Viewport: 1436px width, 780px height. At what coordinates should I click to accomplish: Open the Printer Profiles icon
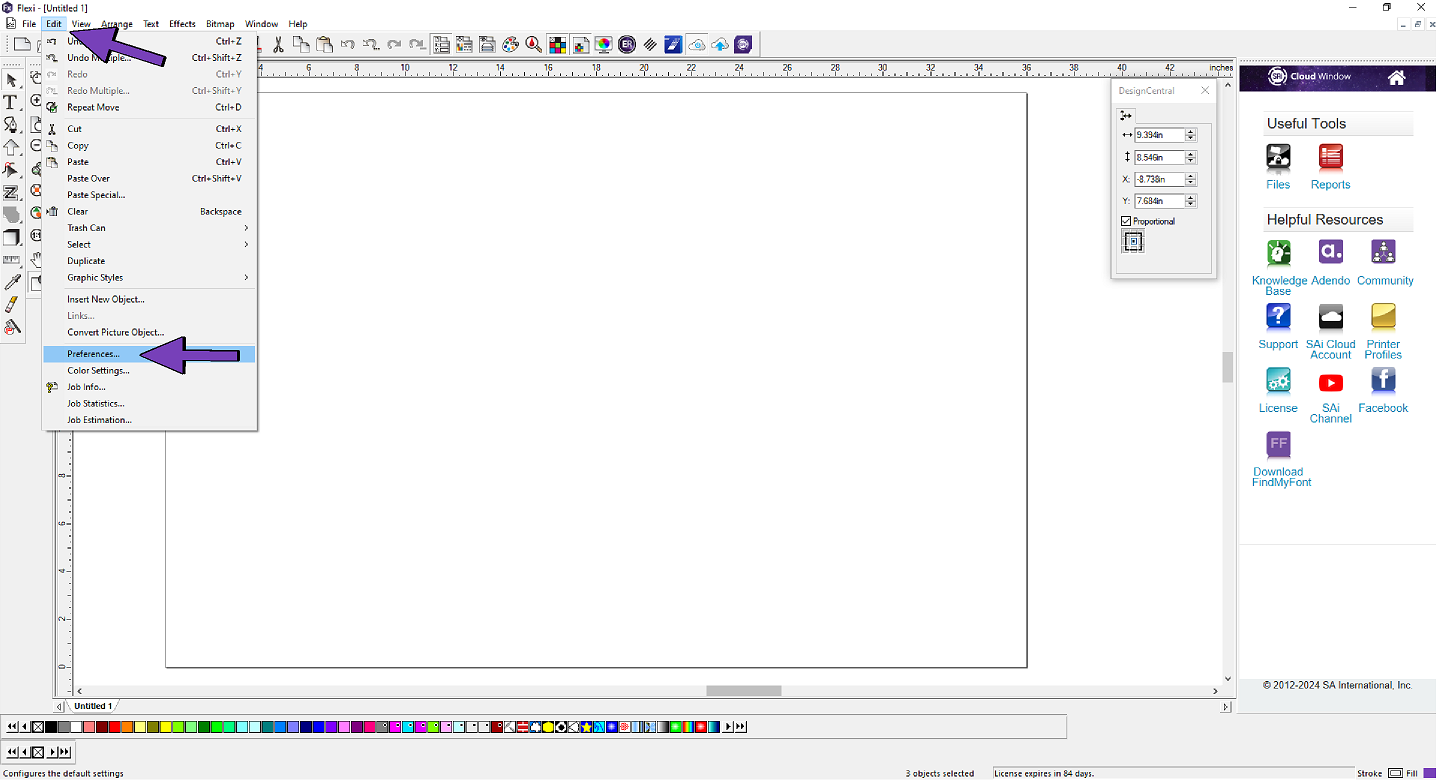(1383, 317)
